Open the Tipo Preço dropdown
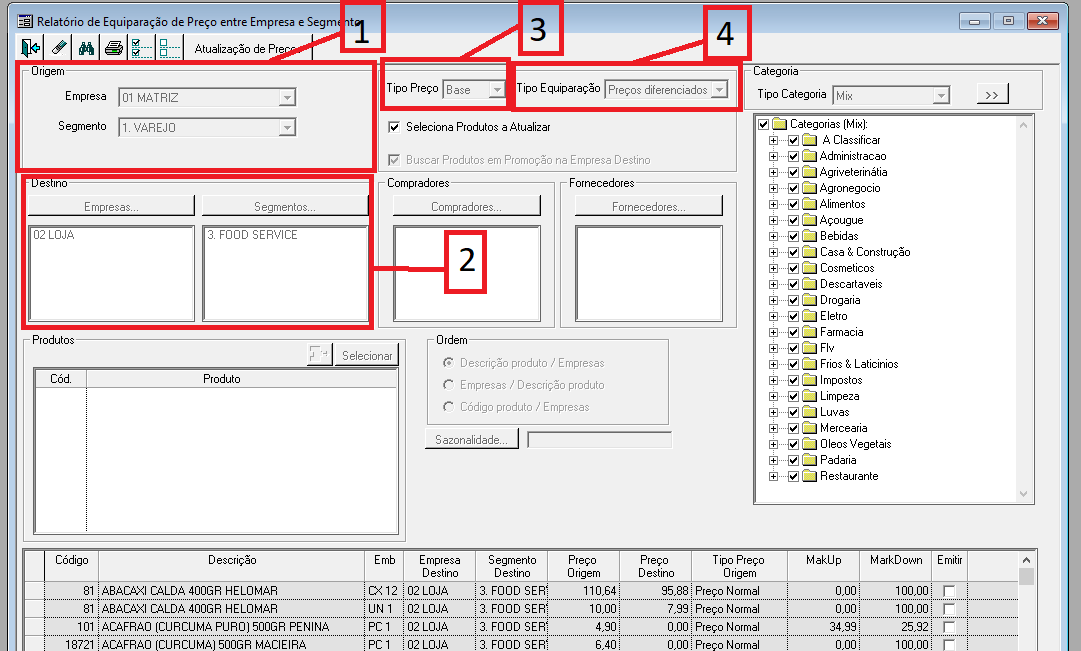The image size is (1081, 651). 496,90
